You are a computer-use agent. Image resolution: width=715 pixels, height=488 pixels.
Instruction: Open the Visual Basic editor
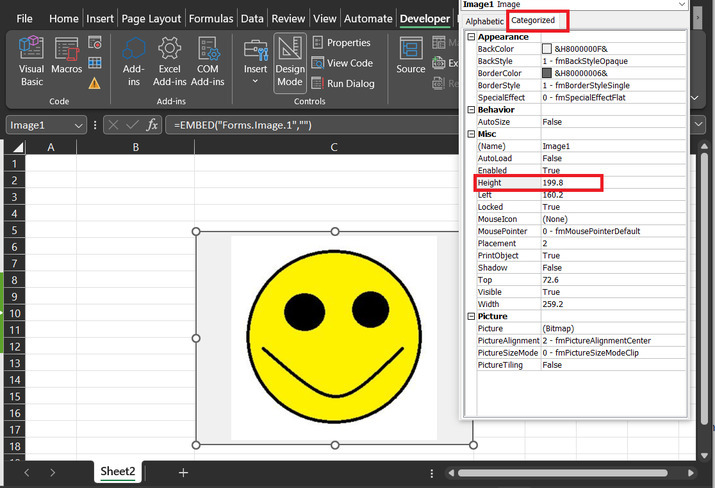[x=31, y=58]
